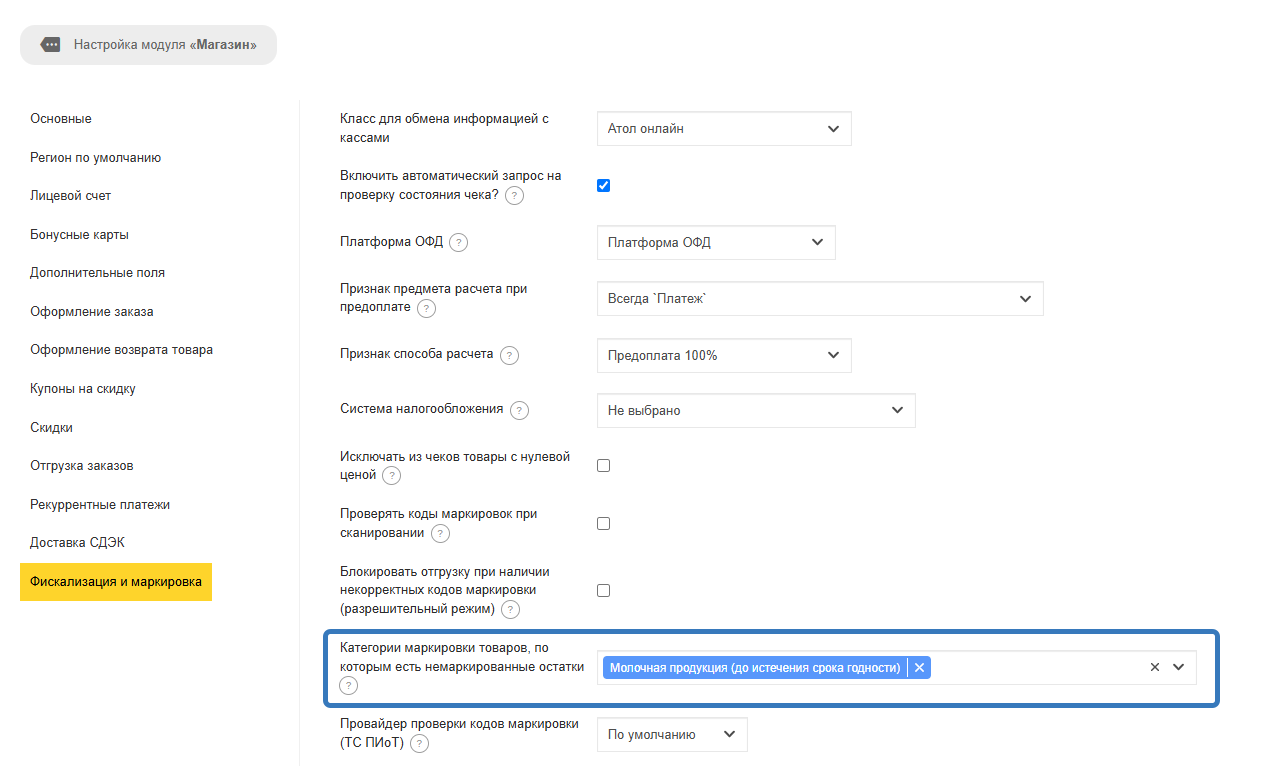Viewport: 1264px width, 766px height.
Task: Open the Система налогообложения Не выбрано dropdown
Action: pos(756,410)
